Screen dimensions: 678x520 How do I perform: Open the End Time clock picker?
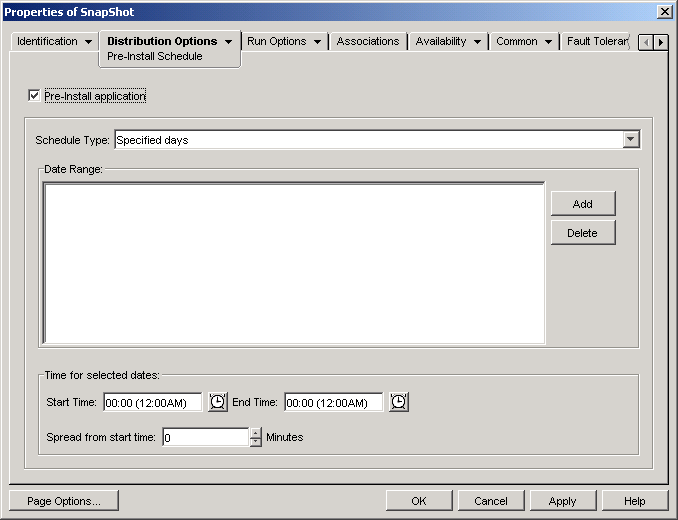(x=398, y=402)
